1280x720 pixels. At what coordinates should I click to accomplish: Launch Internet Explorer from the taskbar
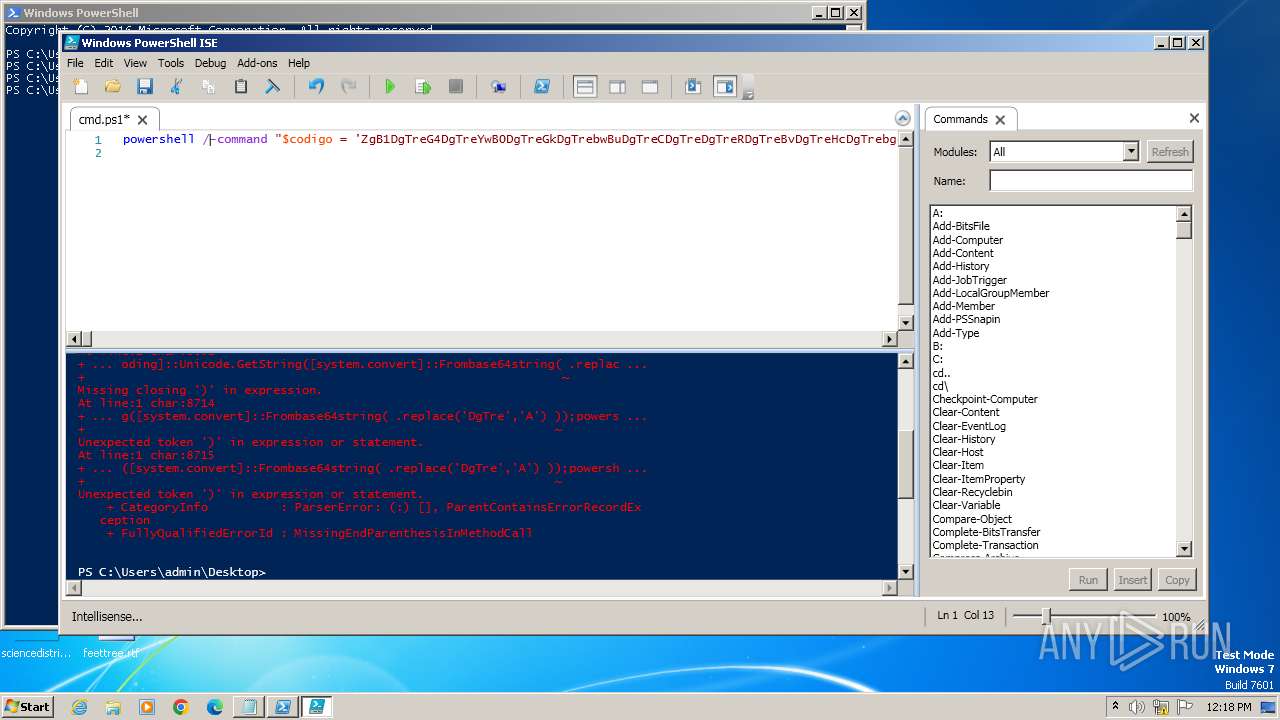click(x=79, y=707)
